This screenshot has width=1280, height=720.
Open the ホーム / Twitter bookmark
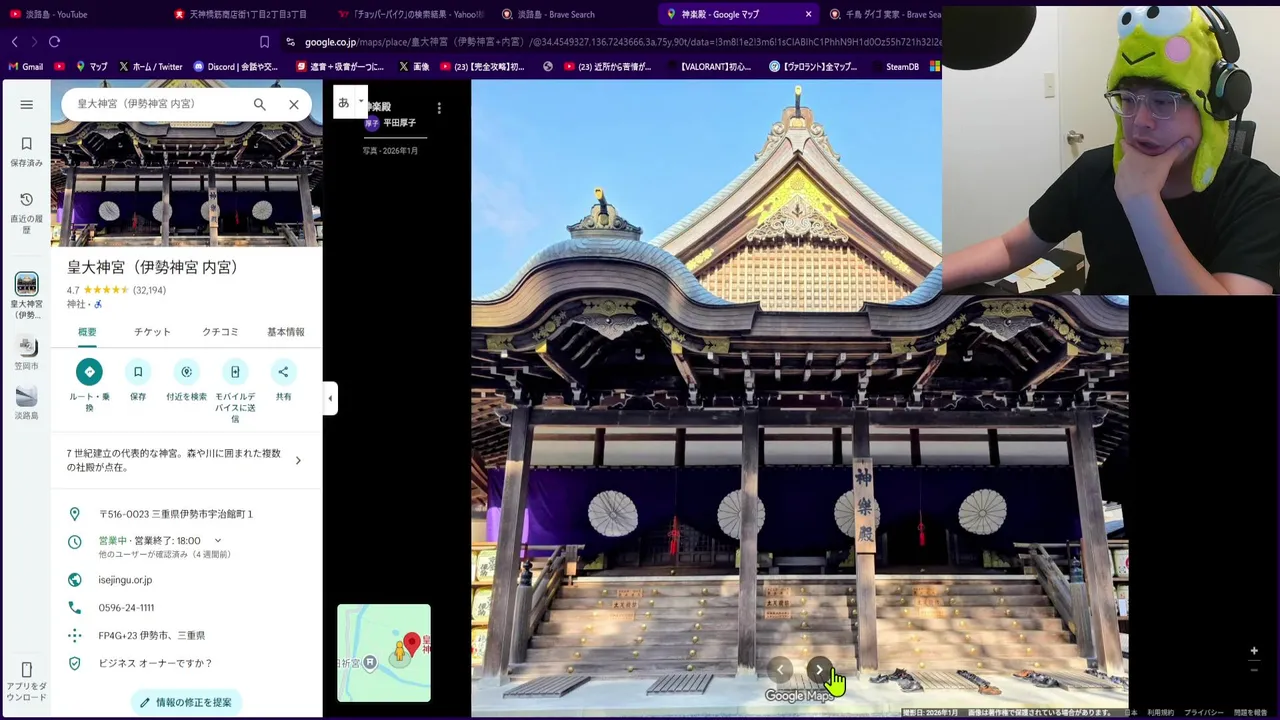[x=150, y=67]
